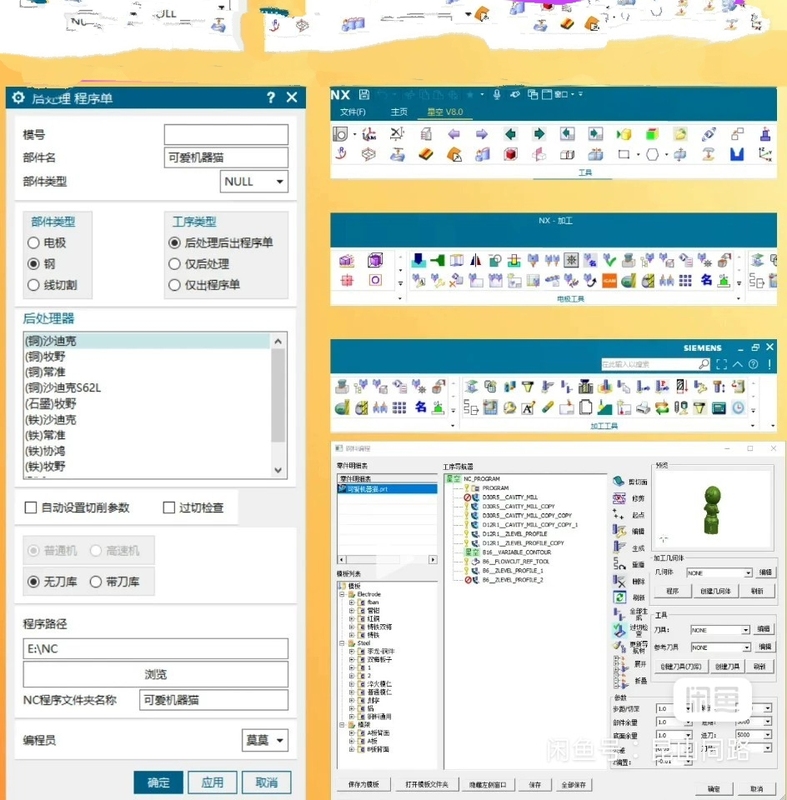Click the parts list horizontal scrollbar right arrow
The height and width of the screenshot is (800, 787).
click(433, 560)
